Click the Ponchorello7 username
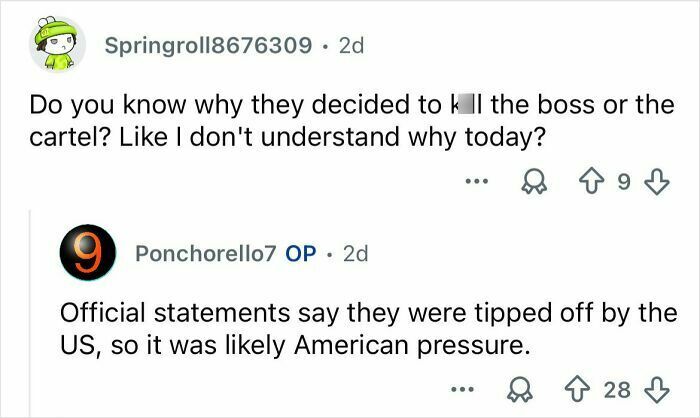 205,254
